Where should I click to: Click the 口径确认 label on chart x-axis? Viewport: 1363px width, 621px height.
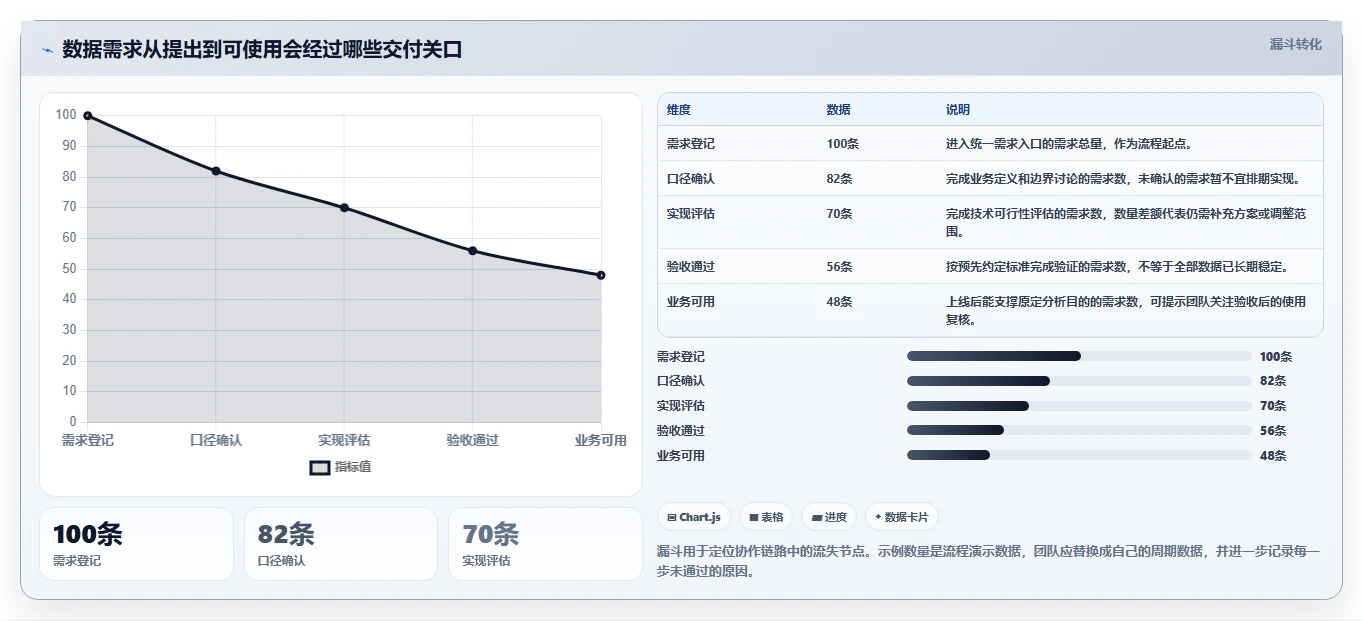tap(216, 440)
